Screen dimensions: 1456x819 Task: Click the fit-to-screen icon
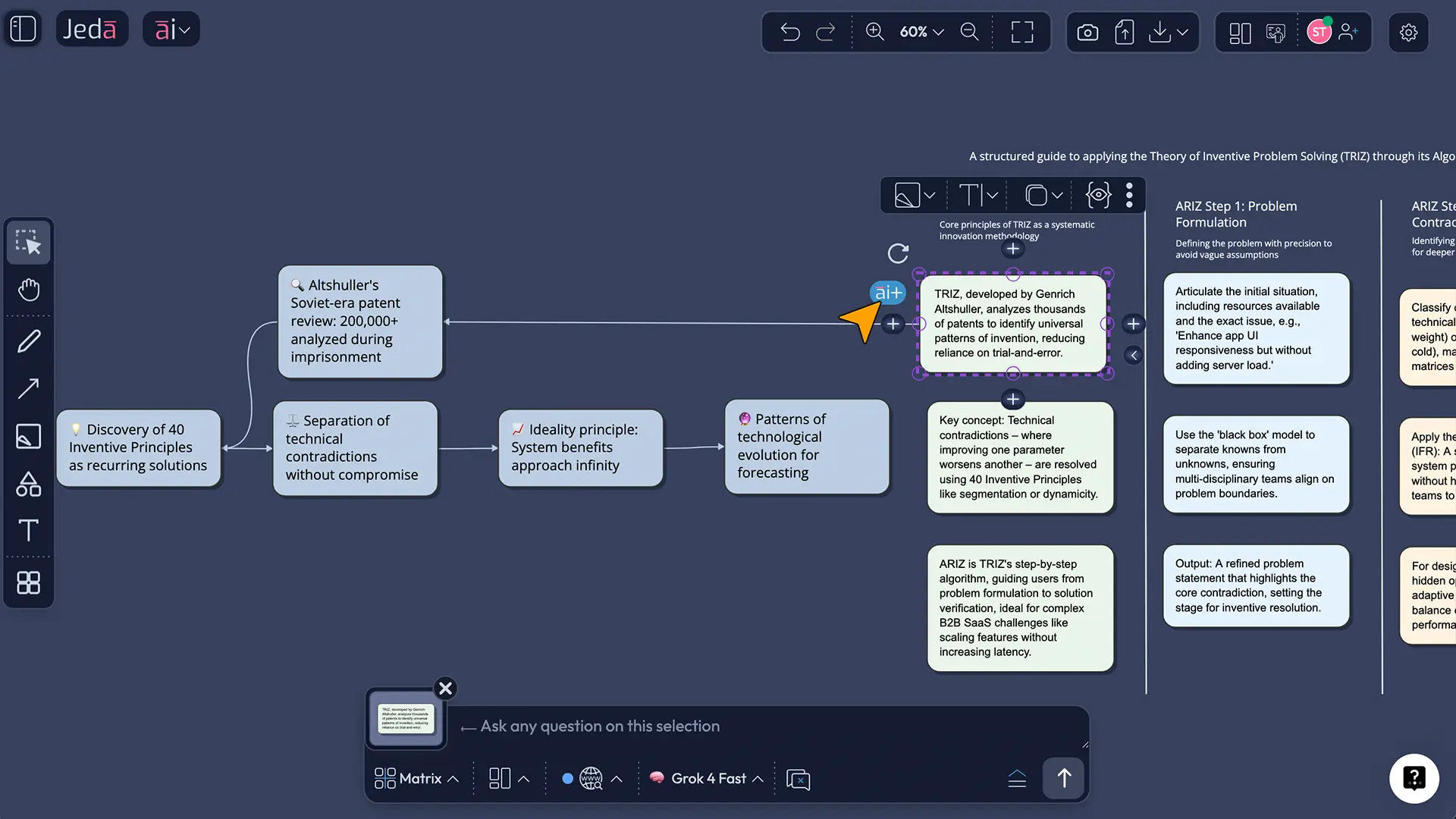pyautogui.click(x=1021, y=32)
